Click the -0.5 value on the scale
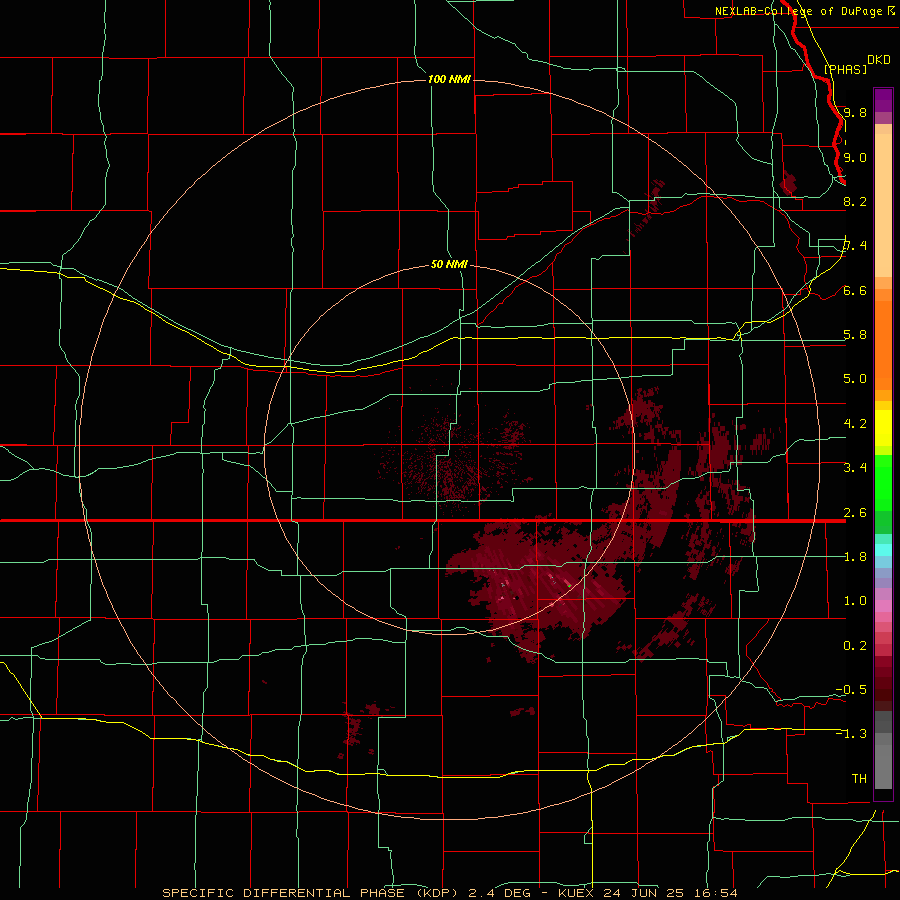900x900 pixels. pos(851,690)
